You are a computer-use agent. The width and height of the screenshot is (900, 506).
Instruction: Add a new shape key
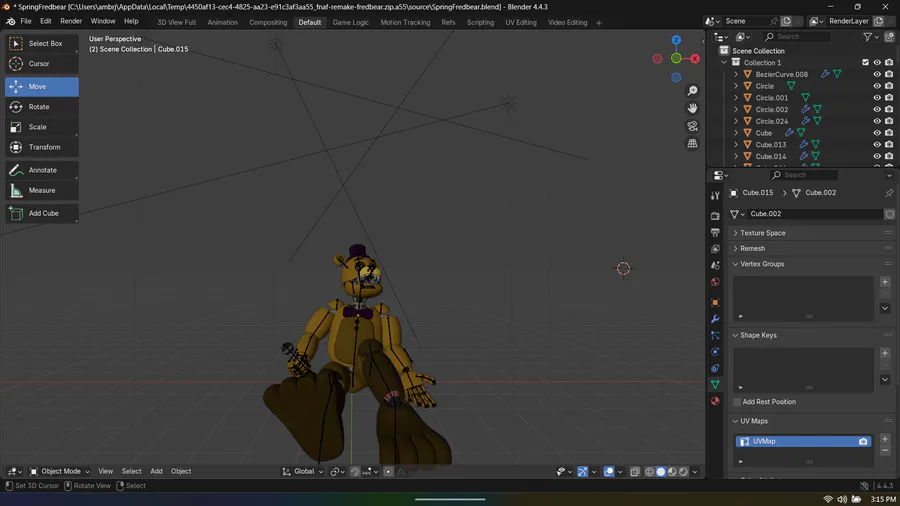tap(885, 353)
